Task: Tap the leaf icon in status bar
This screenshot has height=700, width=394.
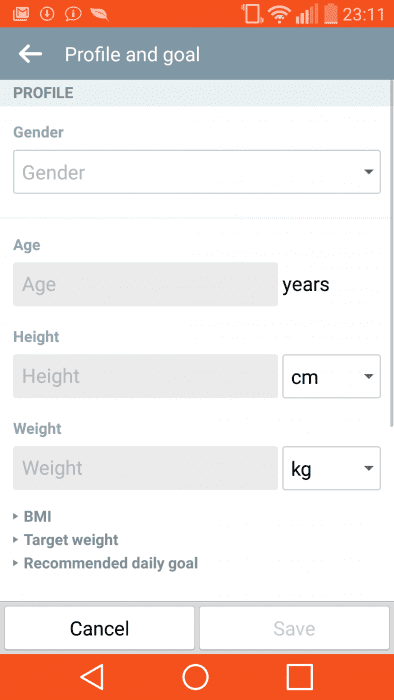Action: click(99, 14)
